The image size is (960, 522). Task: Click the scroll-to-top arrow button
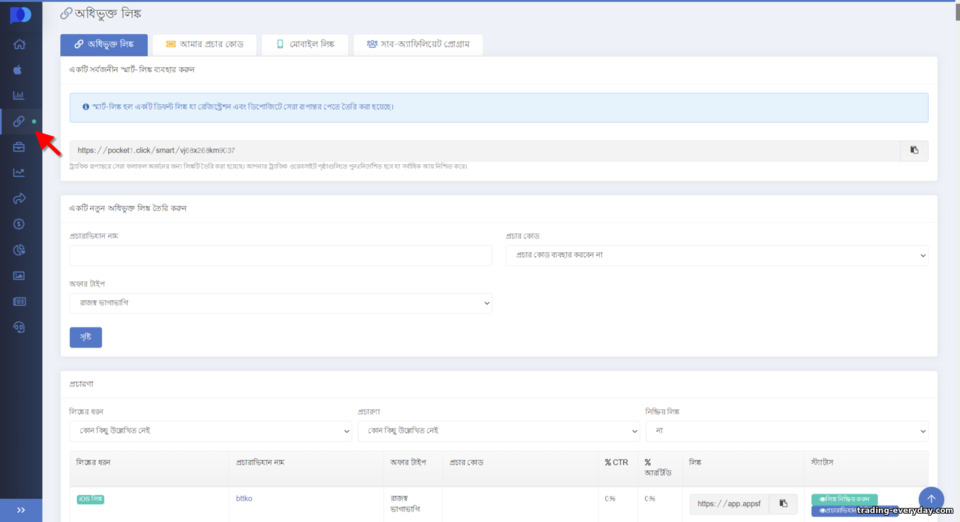point(931,499)
